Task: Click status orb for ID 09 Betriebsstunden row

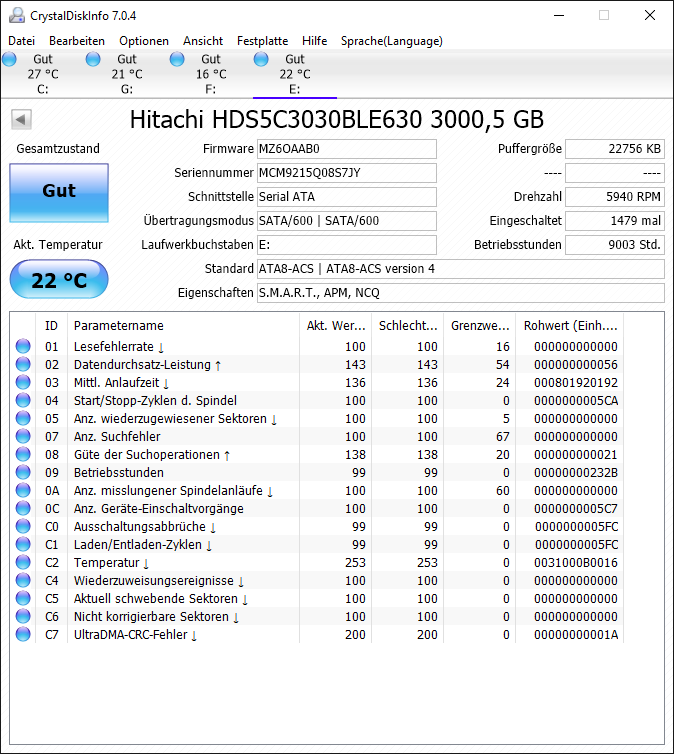Action: pyautogui.click(x=23, y=472)
